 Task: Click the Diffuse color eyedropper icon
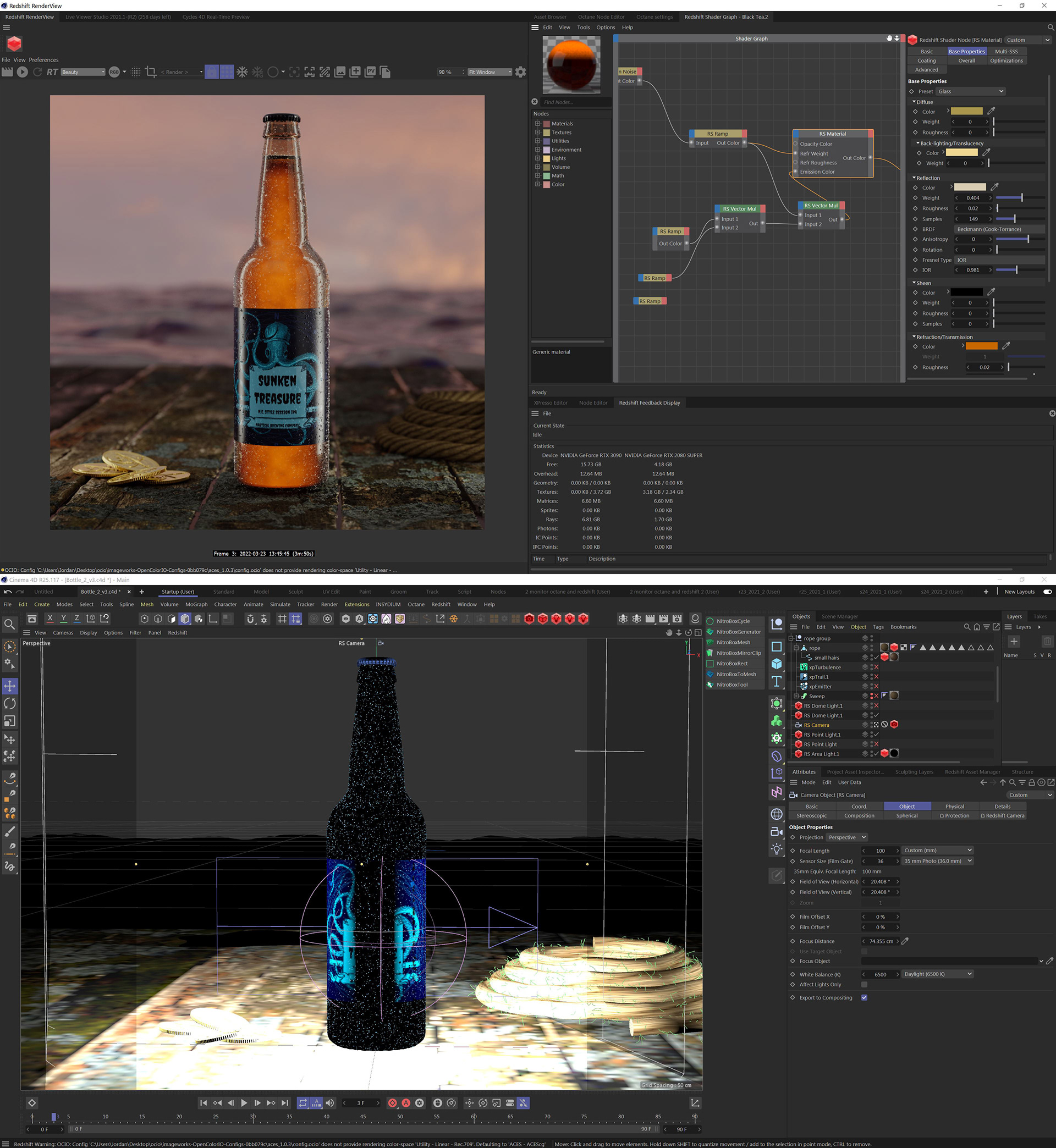tap(992, 112)
